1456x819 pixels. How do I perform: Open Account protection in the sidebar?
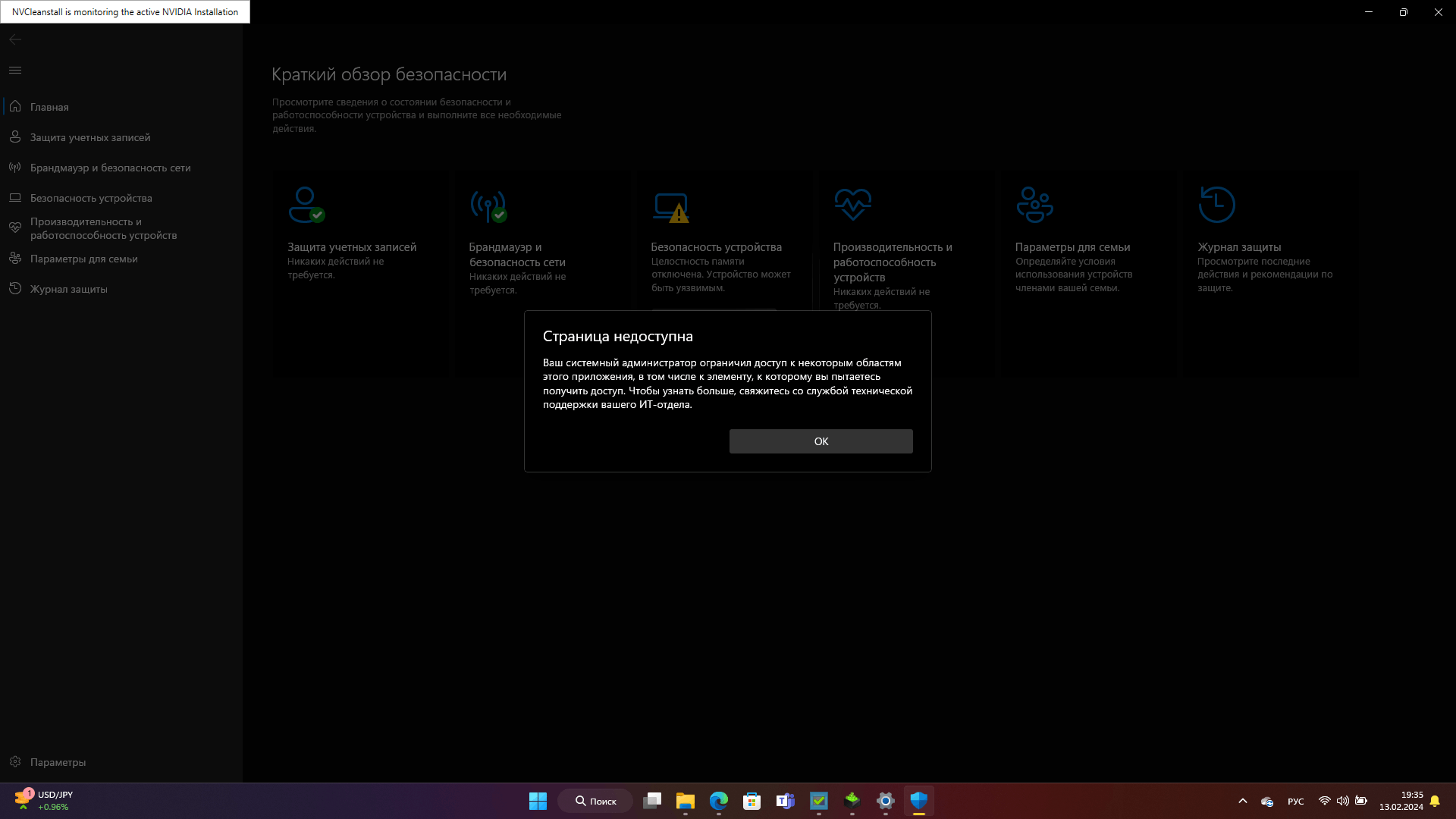pyautogui.click(x=89, y=137)
